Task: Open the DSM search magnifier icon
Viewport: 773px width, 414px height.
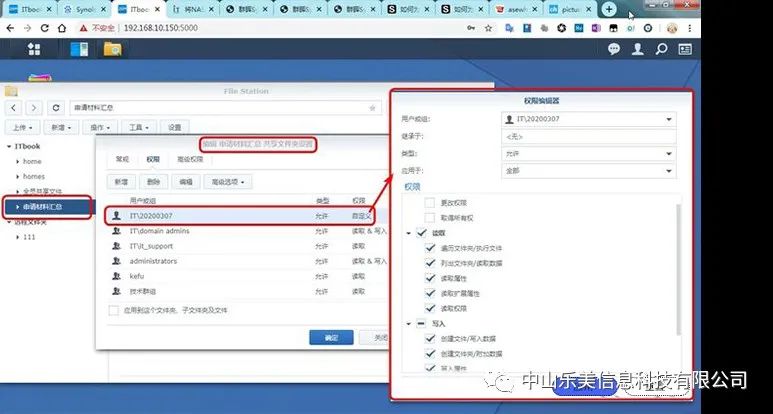Action: click(661, 49)
